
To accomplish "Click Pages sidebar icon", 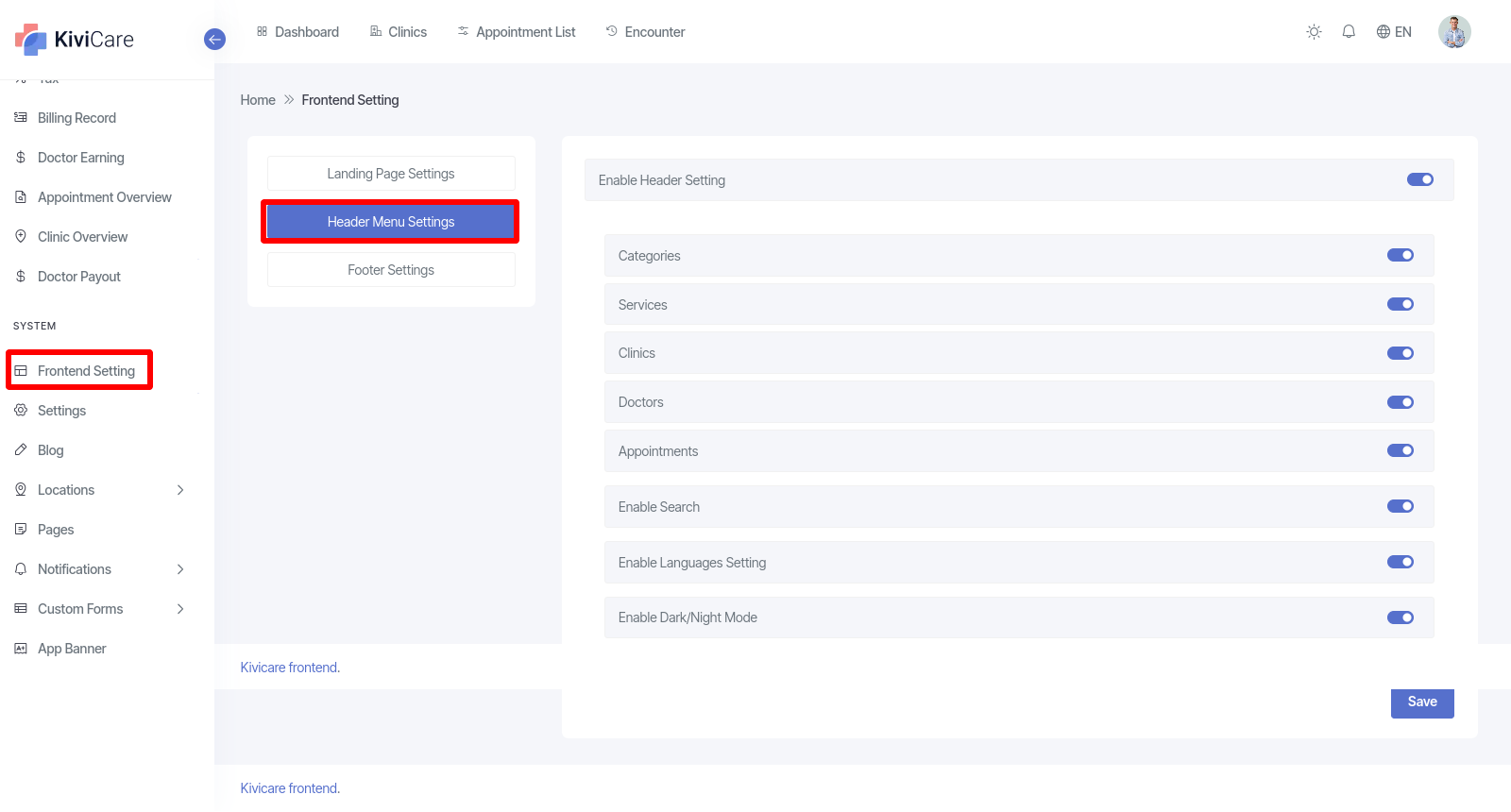I will [x=21, y=530].
